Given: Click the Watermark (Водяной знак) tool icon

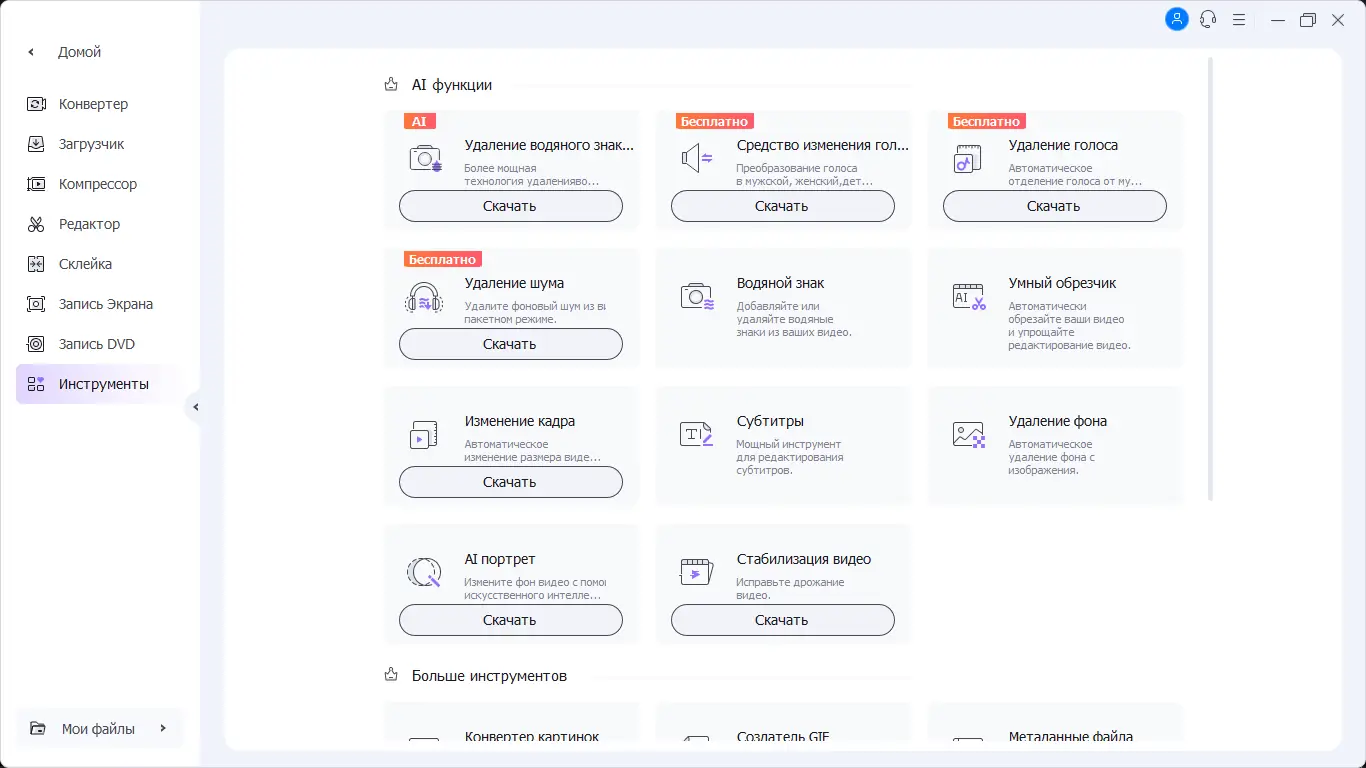Looking at the screenshot, I should (x=696, y=296).
